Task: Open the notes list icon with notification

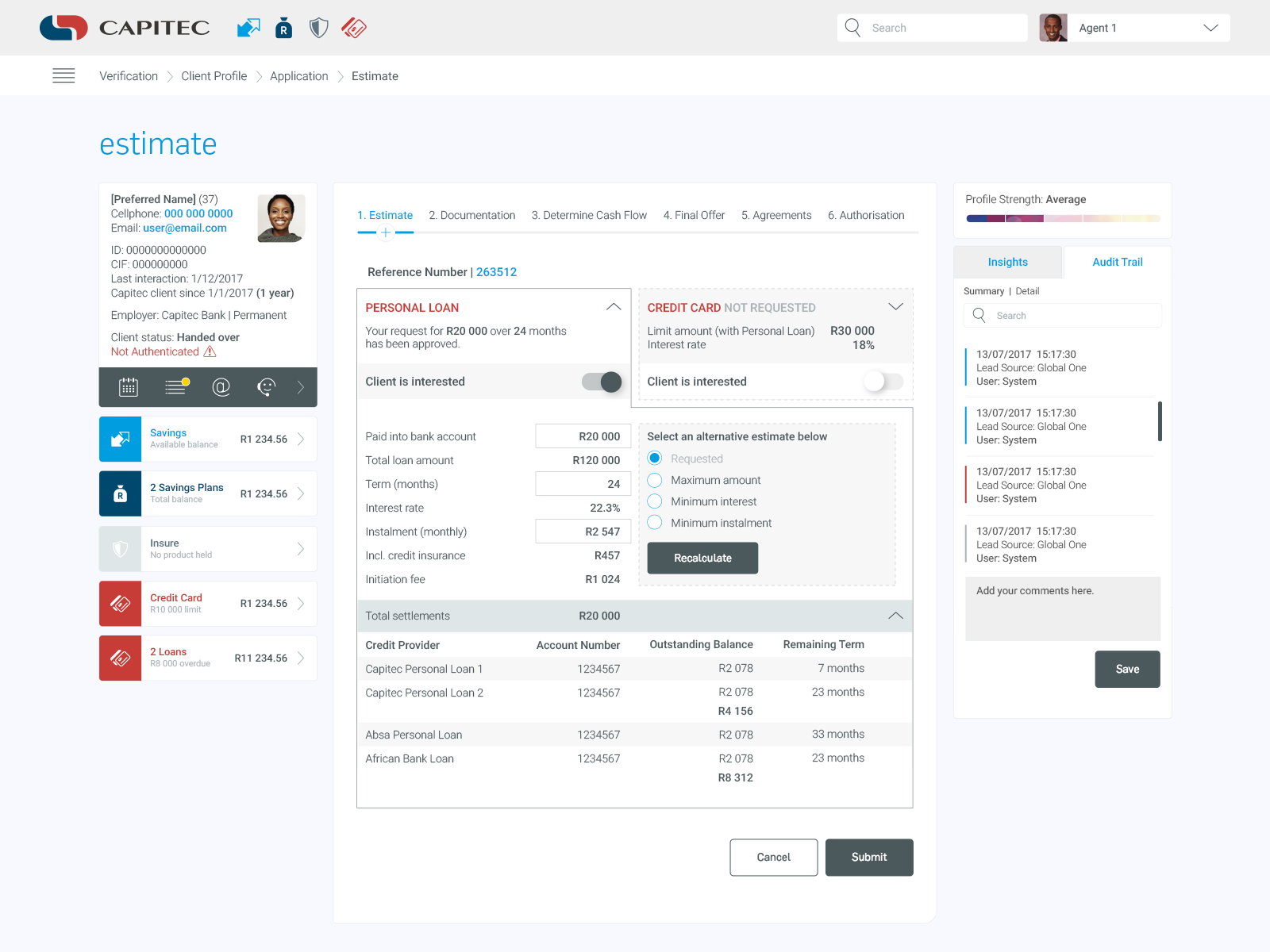Action: (x=176, y=386)
